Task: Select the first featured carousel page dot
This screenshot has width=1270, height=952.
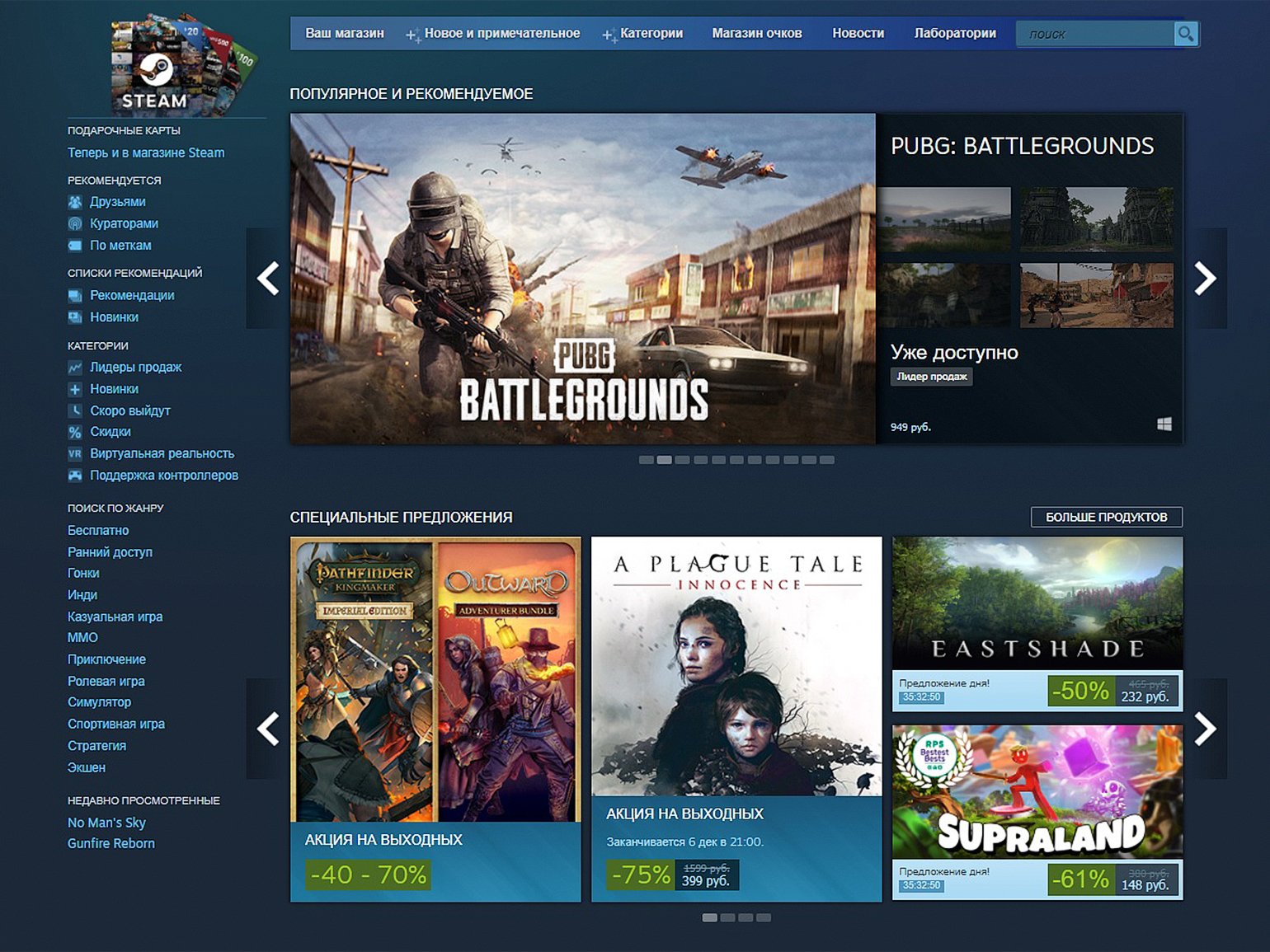Action: tap(646, 460)
